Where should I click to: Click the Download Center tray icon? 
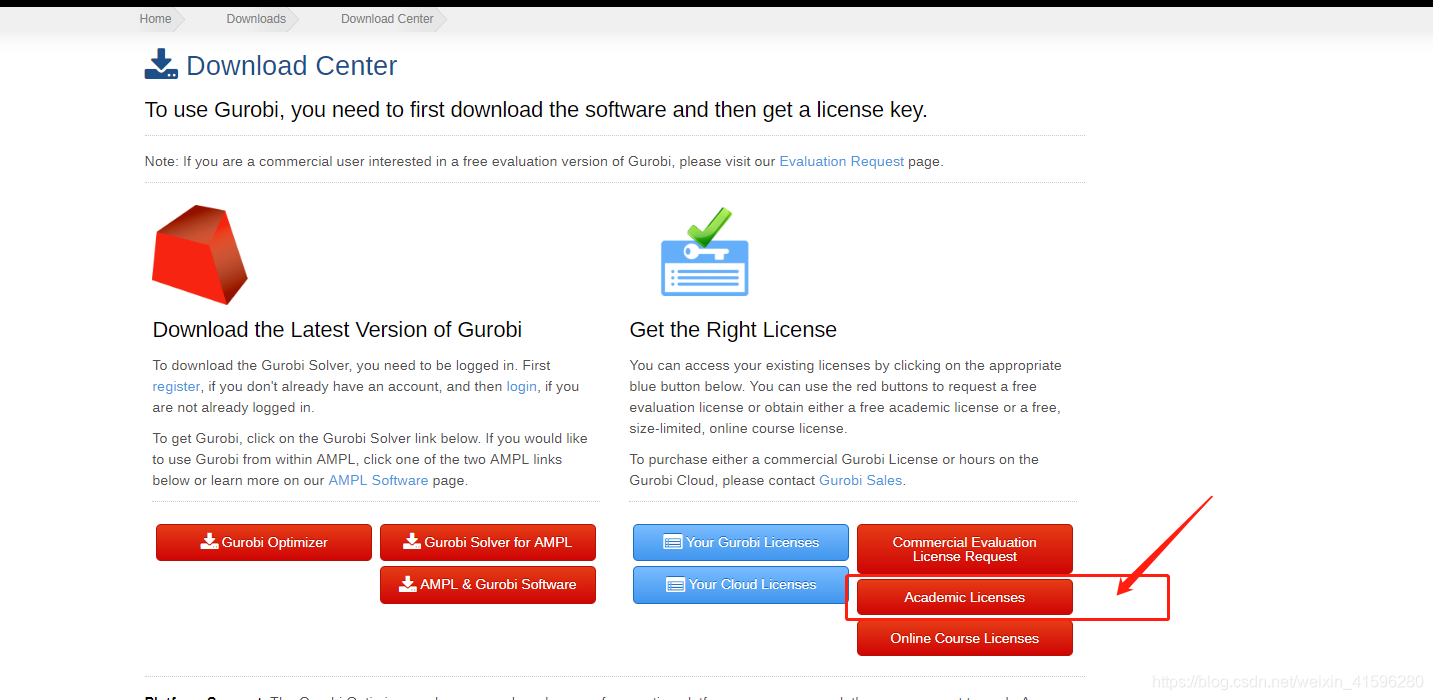tap(161, 64)
